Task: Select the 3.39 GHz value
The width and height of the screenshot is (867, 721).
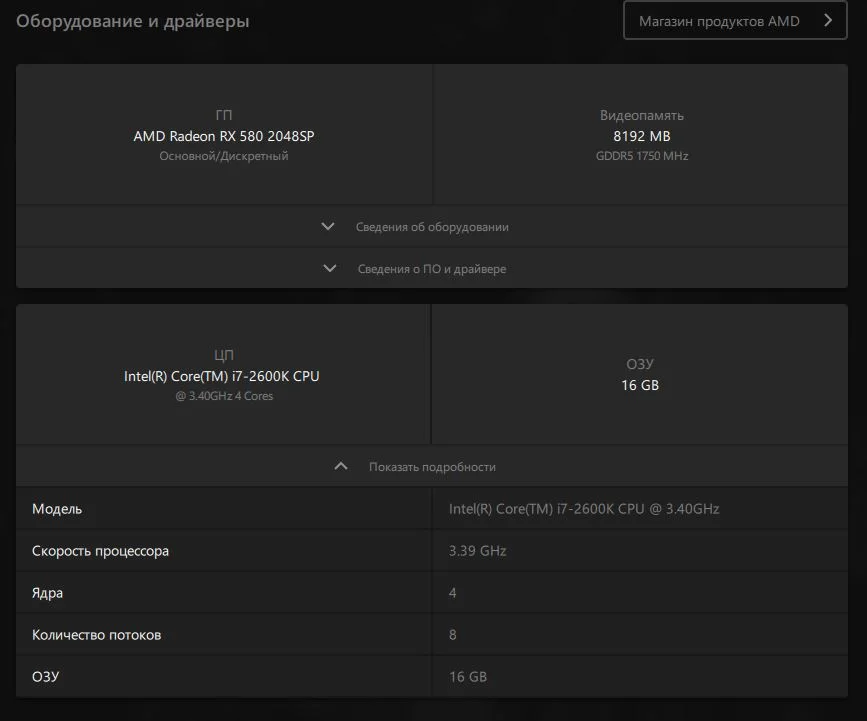Action: [478, 551]
